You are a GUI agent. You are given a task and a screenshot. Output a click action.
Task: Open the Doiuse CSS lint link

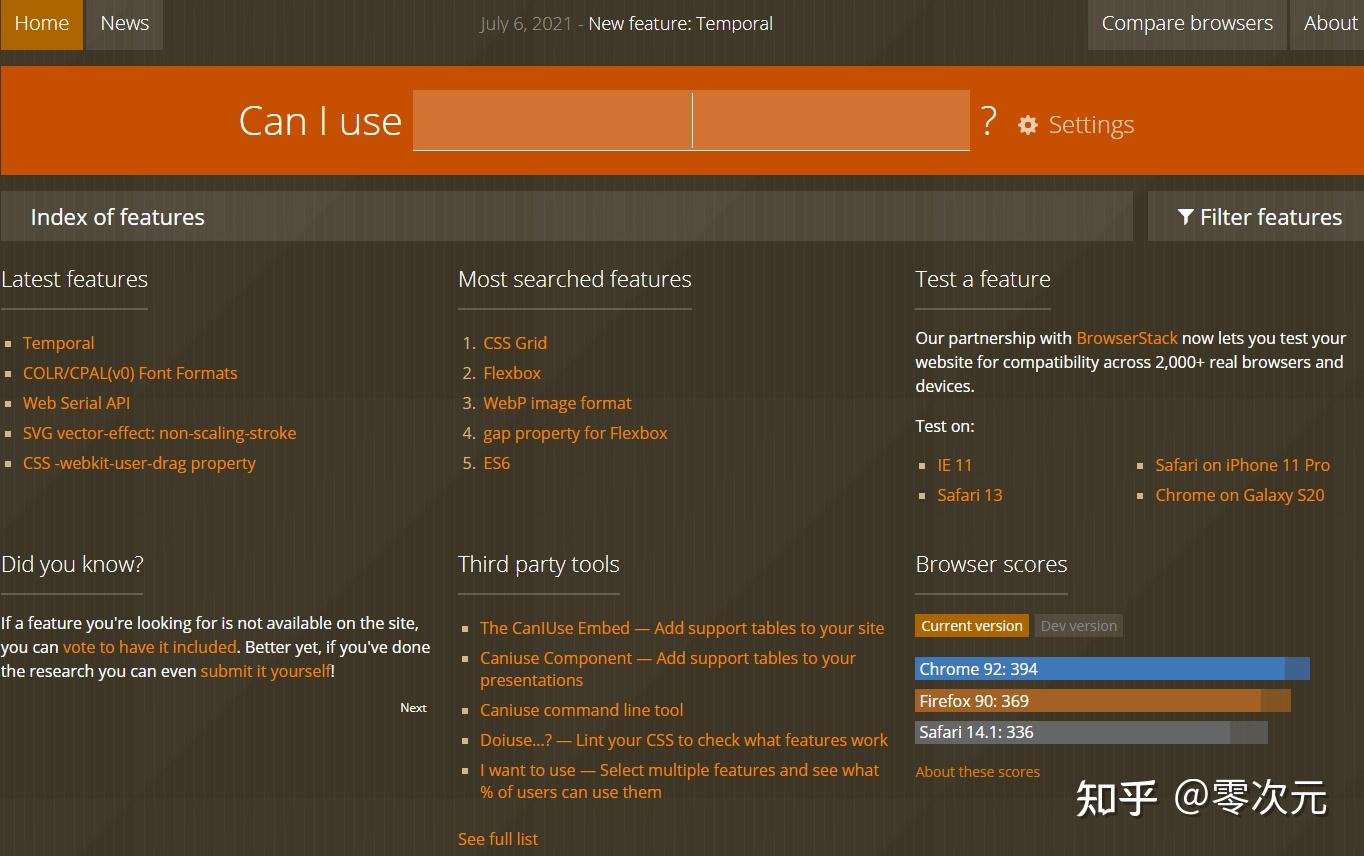684,740
